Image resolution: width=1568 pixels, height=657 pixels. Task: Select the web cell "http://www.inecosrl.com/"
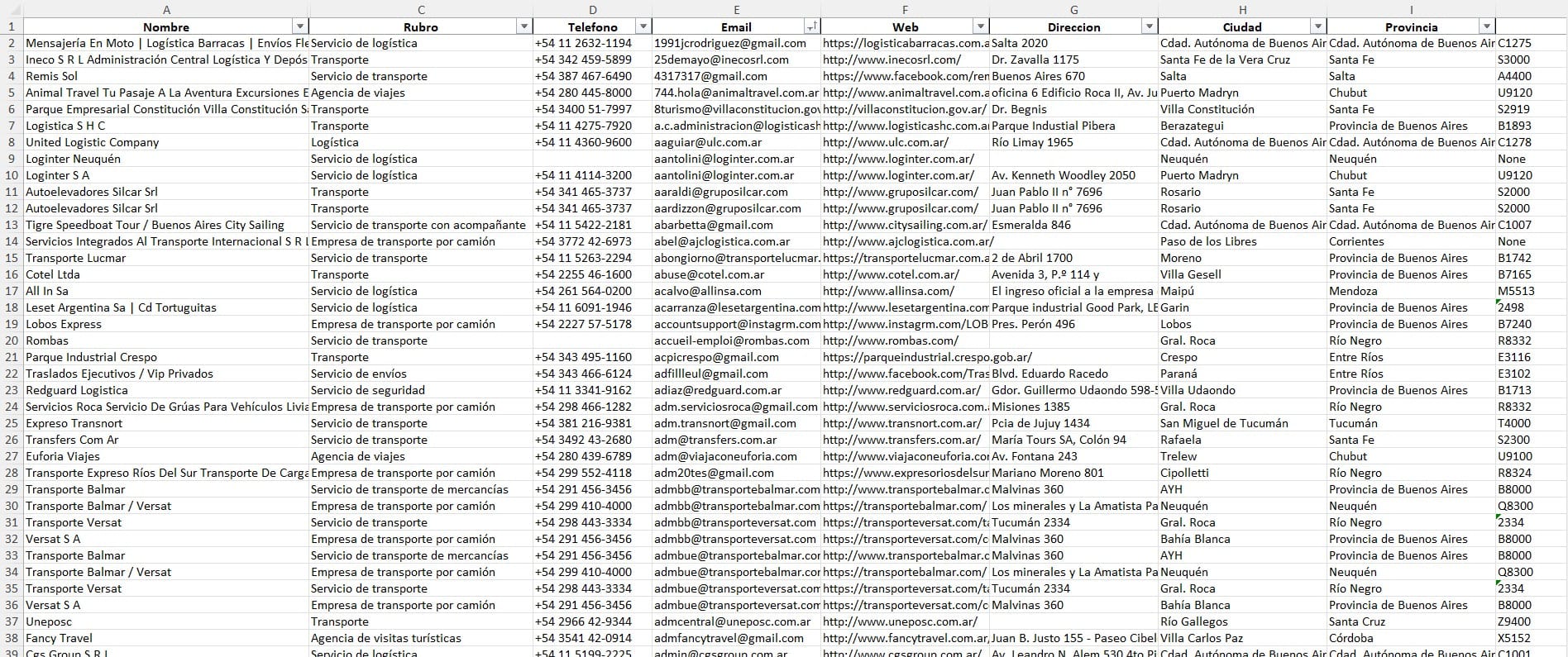905,60
